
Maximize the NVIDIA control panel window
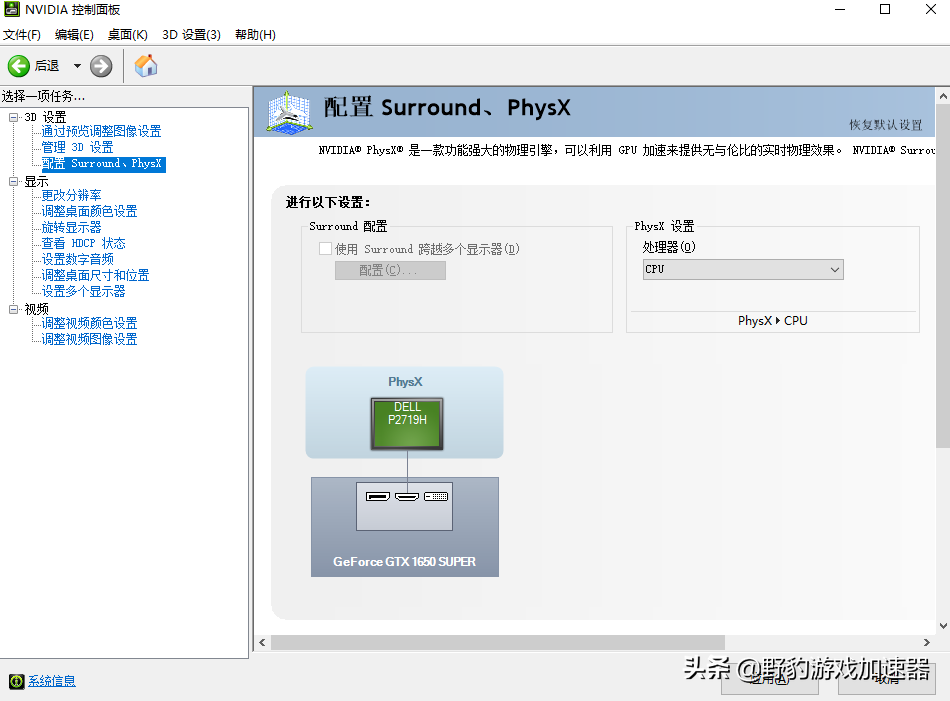point(885,9)
